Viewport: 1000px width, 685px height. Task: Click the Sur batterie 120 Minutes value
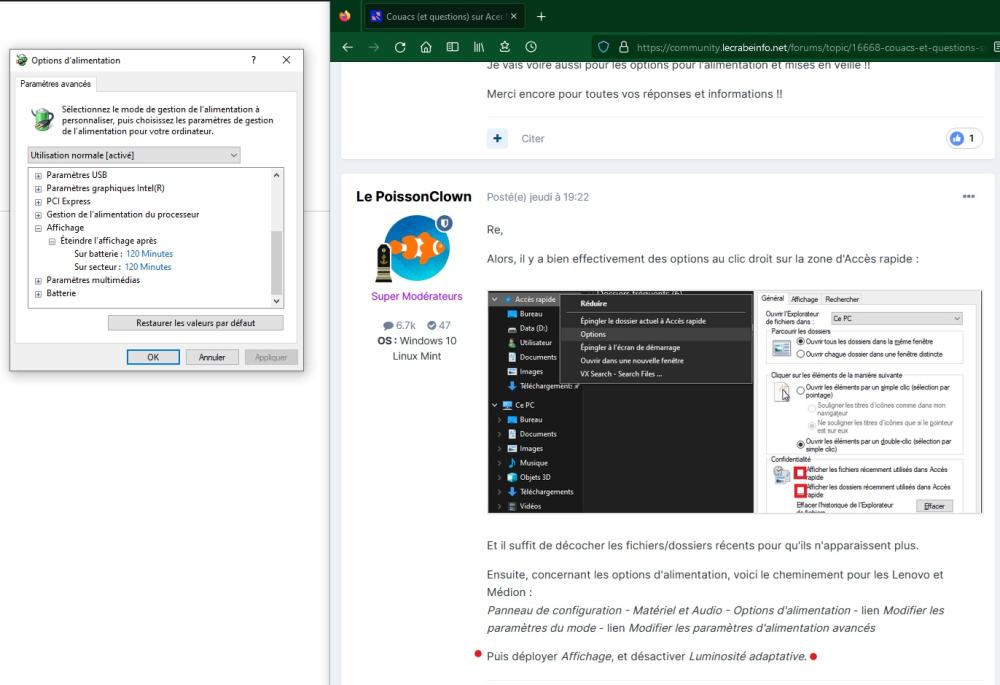[148, 254]
